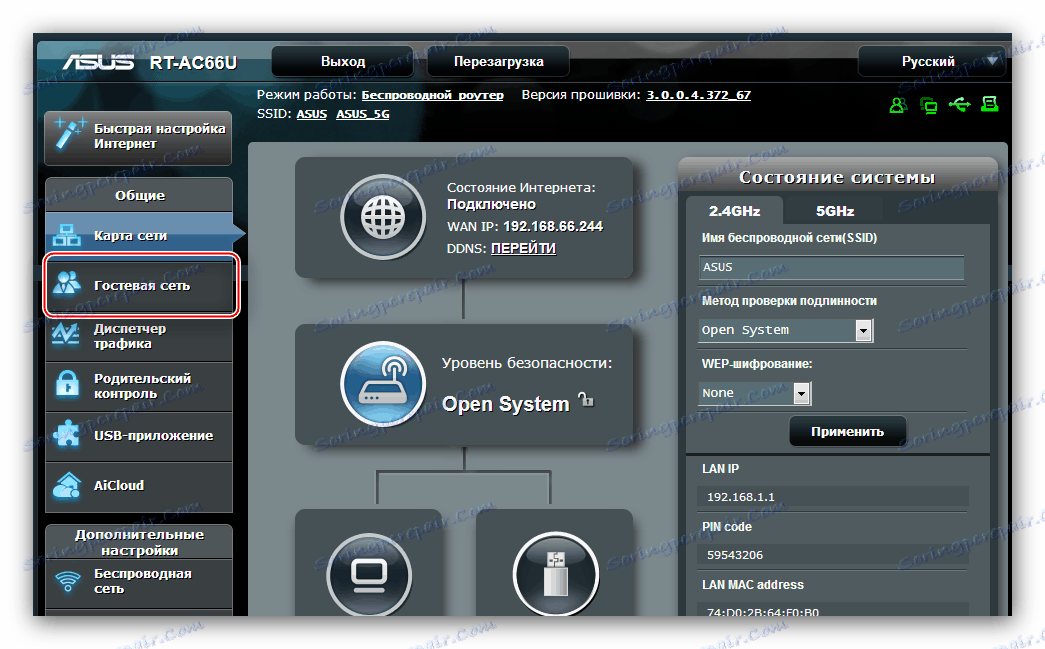Click the Traffic Manager graph icon

[66, 334]
